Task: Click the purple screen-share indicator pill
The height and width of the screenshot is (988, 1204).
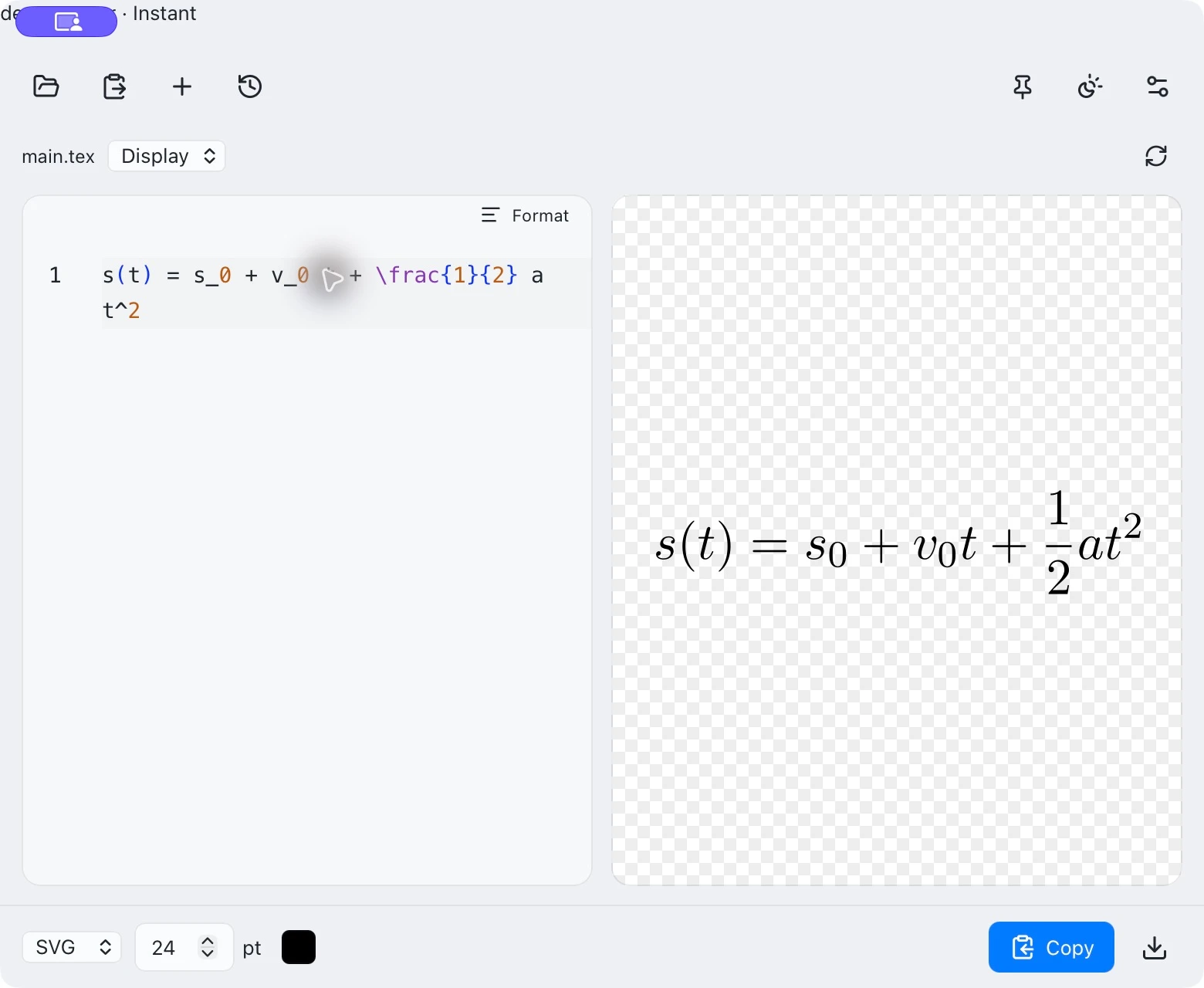Action: 66,22
